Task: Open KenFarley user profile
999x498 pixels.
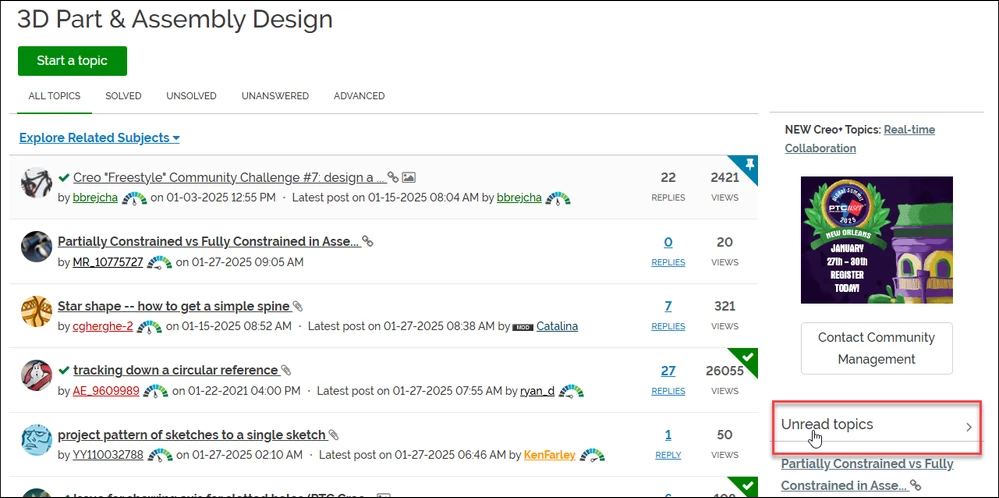Action: click(x=549, y=455)
